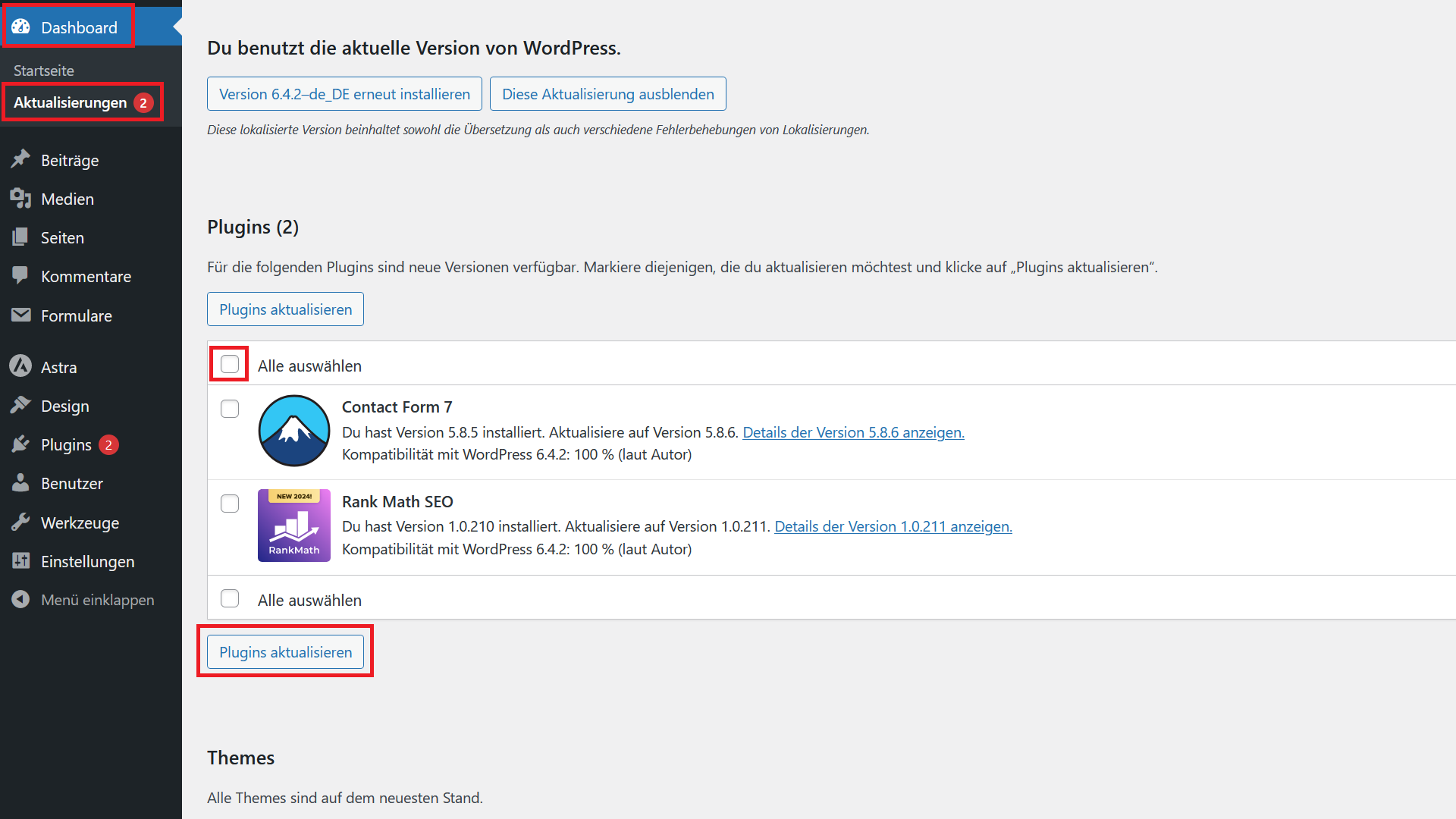Click the bottom Alle auswählen label

[309, 600]
